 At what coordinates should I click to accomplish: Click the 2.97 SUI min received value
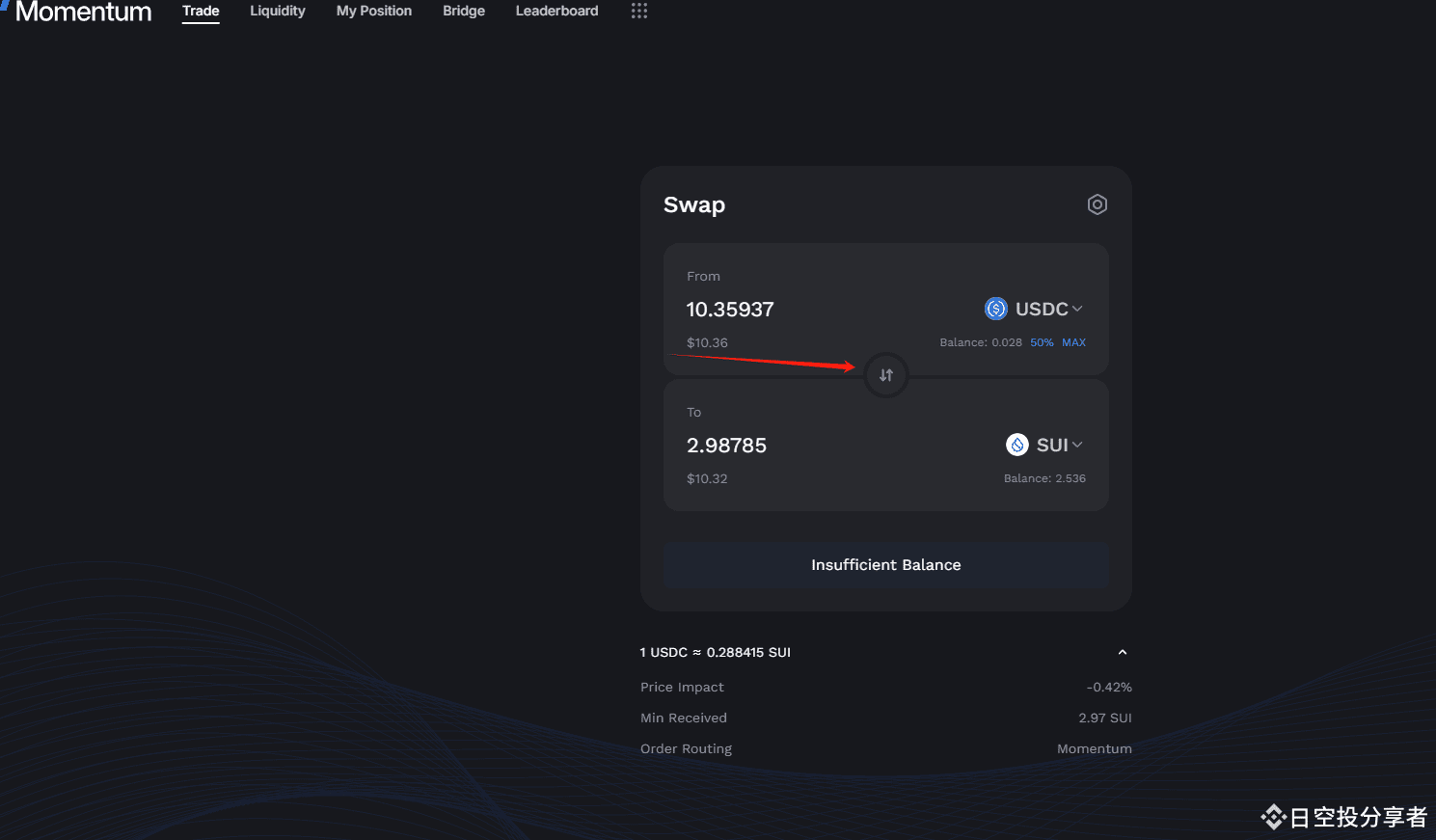[x=1105, y=718]
